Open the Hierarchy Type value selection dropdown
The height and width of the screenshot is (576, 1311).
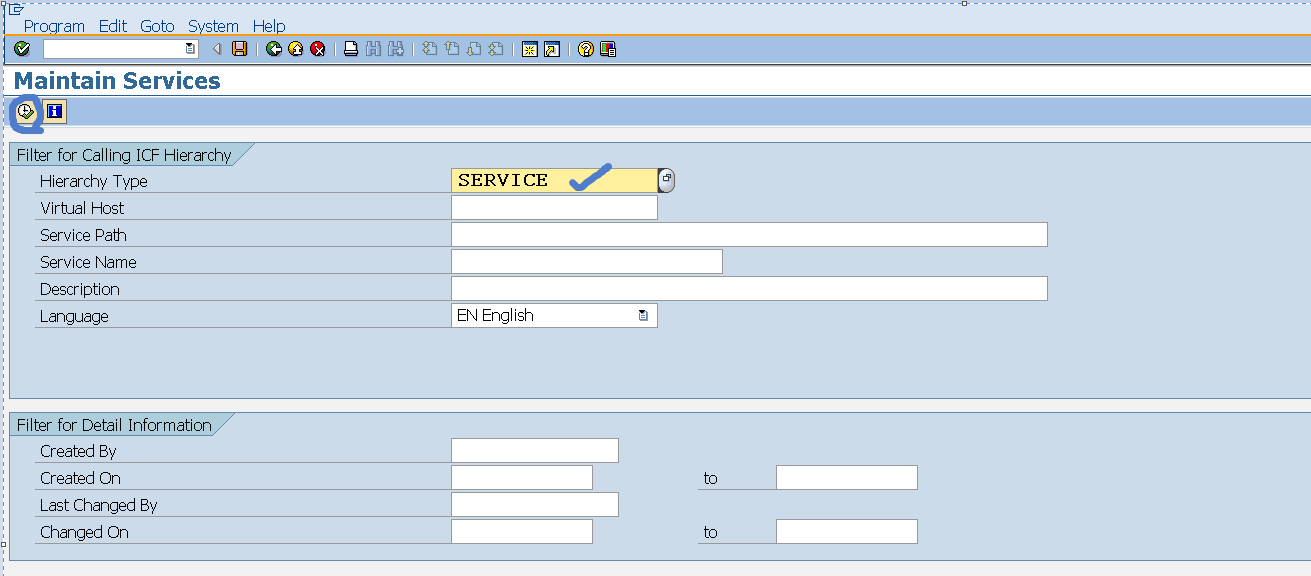pos(665,180)
